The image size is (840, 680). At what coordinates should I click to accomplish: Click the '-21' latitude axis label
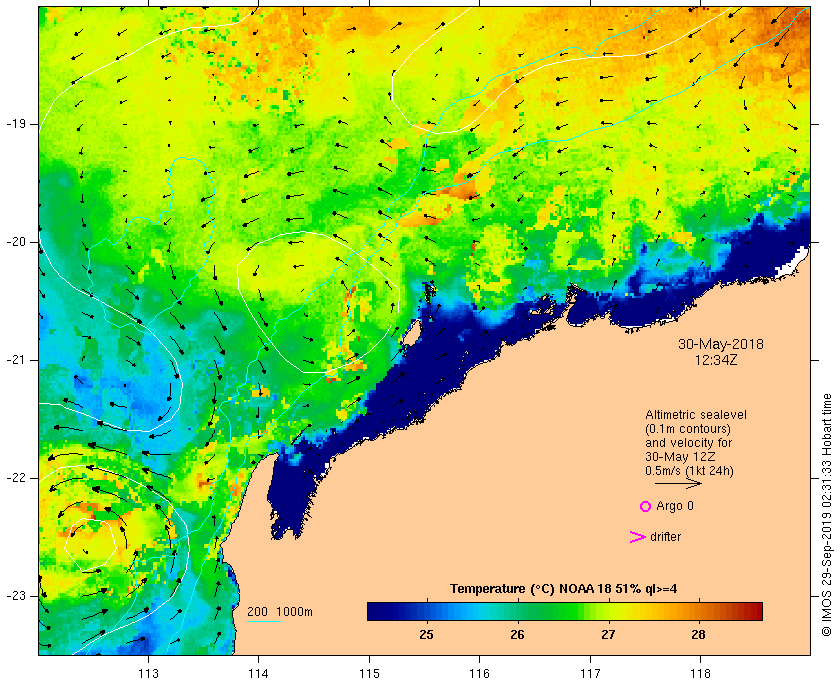click(15, 360)
